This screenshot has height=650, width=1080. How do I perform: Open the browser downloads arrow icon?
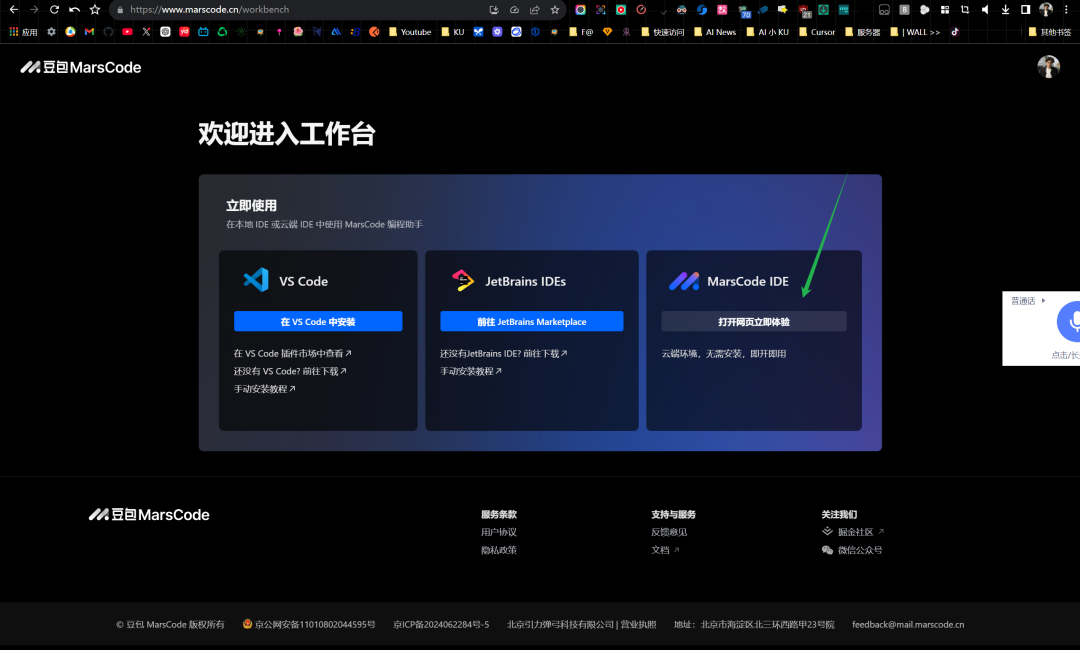(1006, 10)
